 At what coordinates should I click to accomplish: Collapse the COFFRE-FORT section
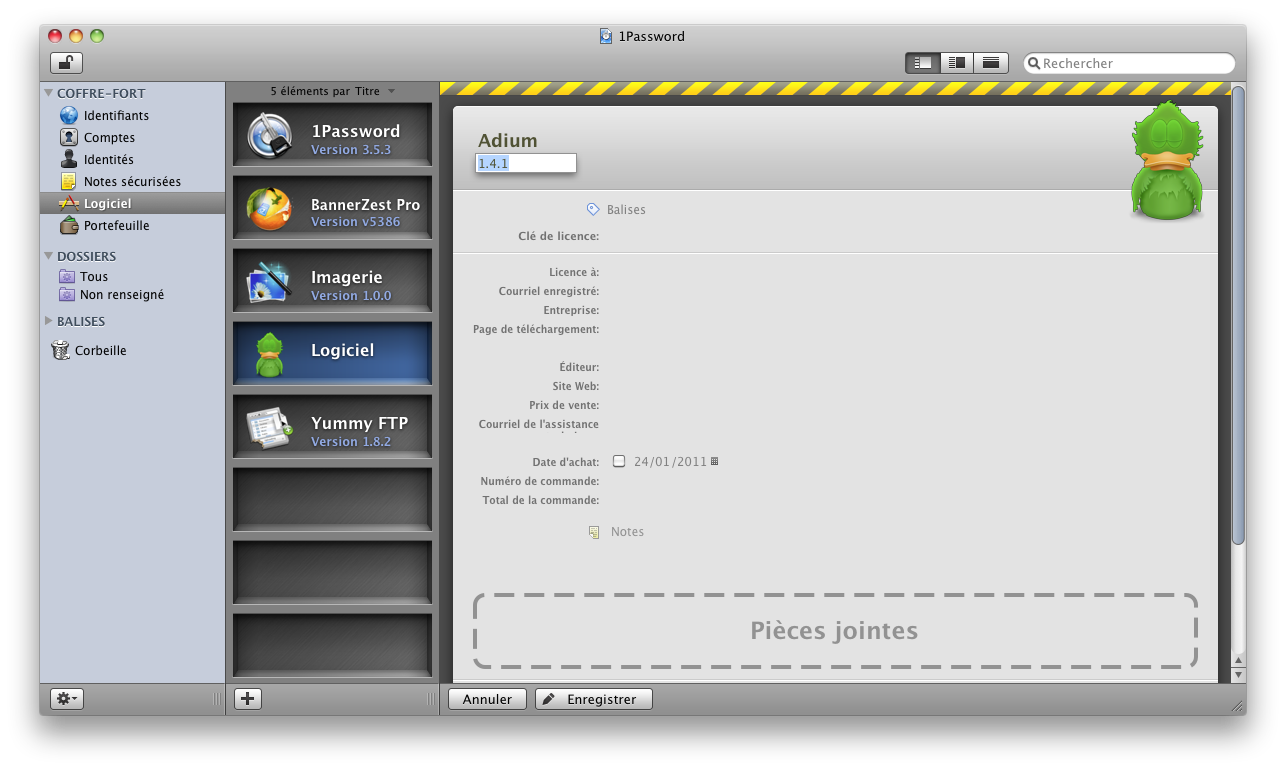pos(48,93)
